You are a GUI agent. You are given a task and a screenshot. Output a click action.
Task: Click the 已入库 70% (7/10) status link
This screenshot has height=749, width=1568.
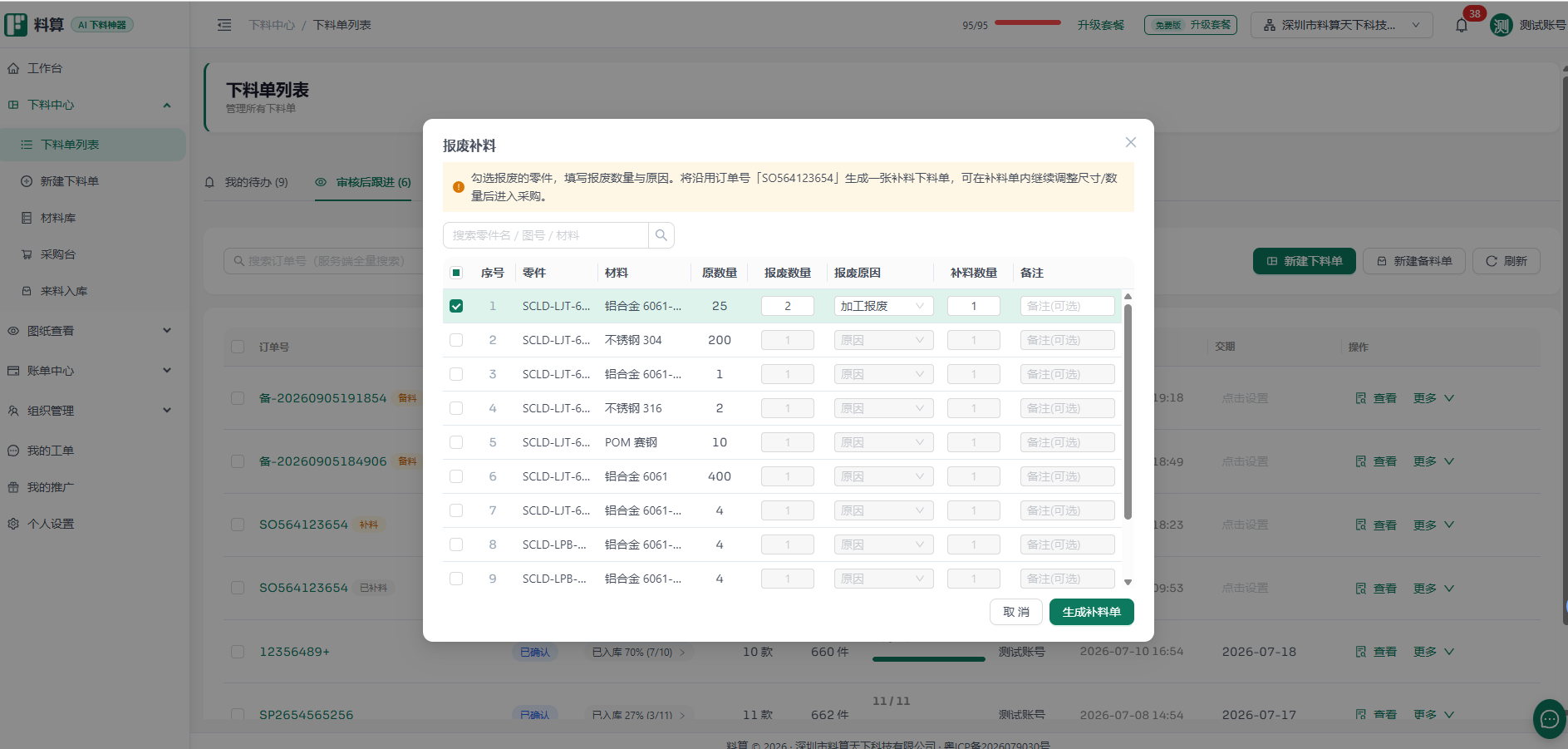click(x=638, y=653)
